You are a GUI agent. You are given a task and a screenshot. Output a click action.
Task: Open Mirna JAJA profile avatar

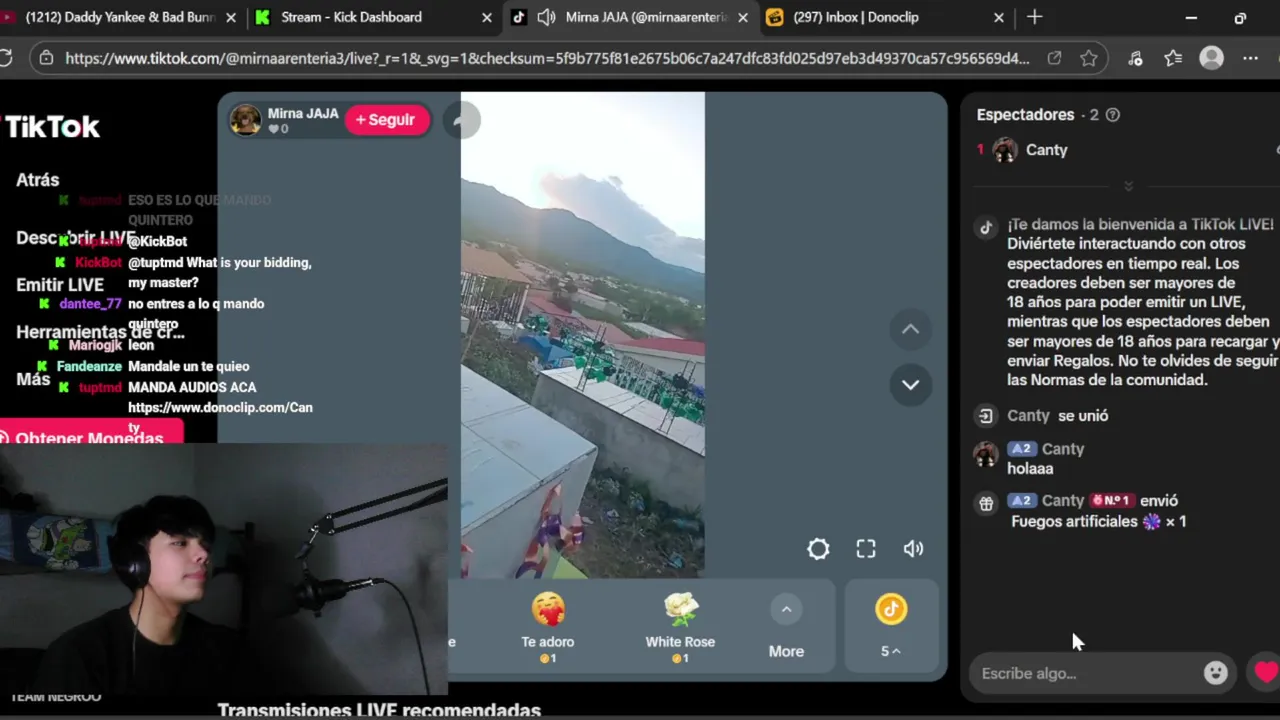245,120
